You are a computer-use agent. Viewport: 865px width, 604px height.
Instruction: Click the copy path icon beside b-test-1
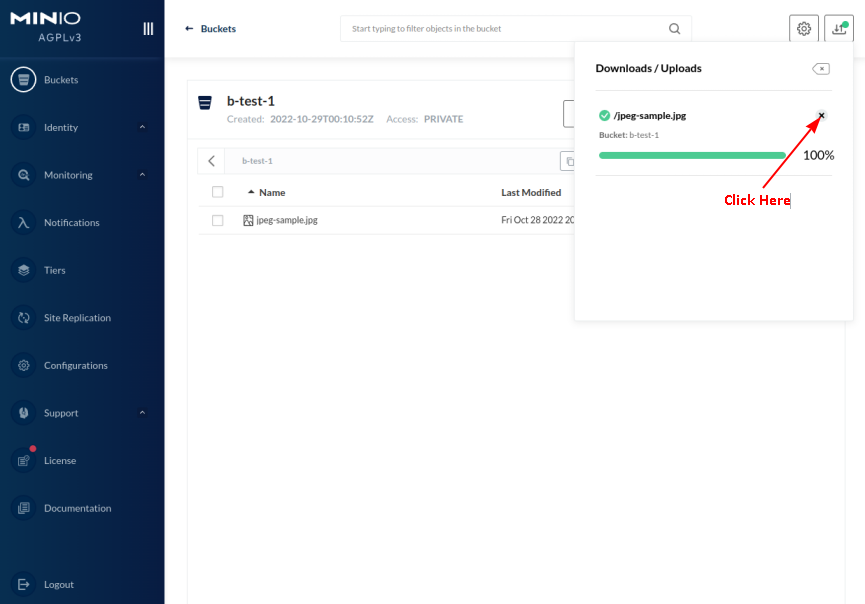(568, 161)
